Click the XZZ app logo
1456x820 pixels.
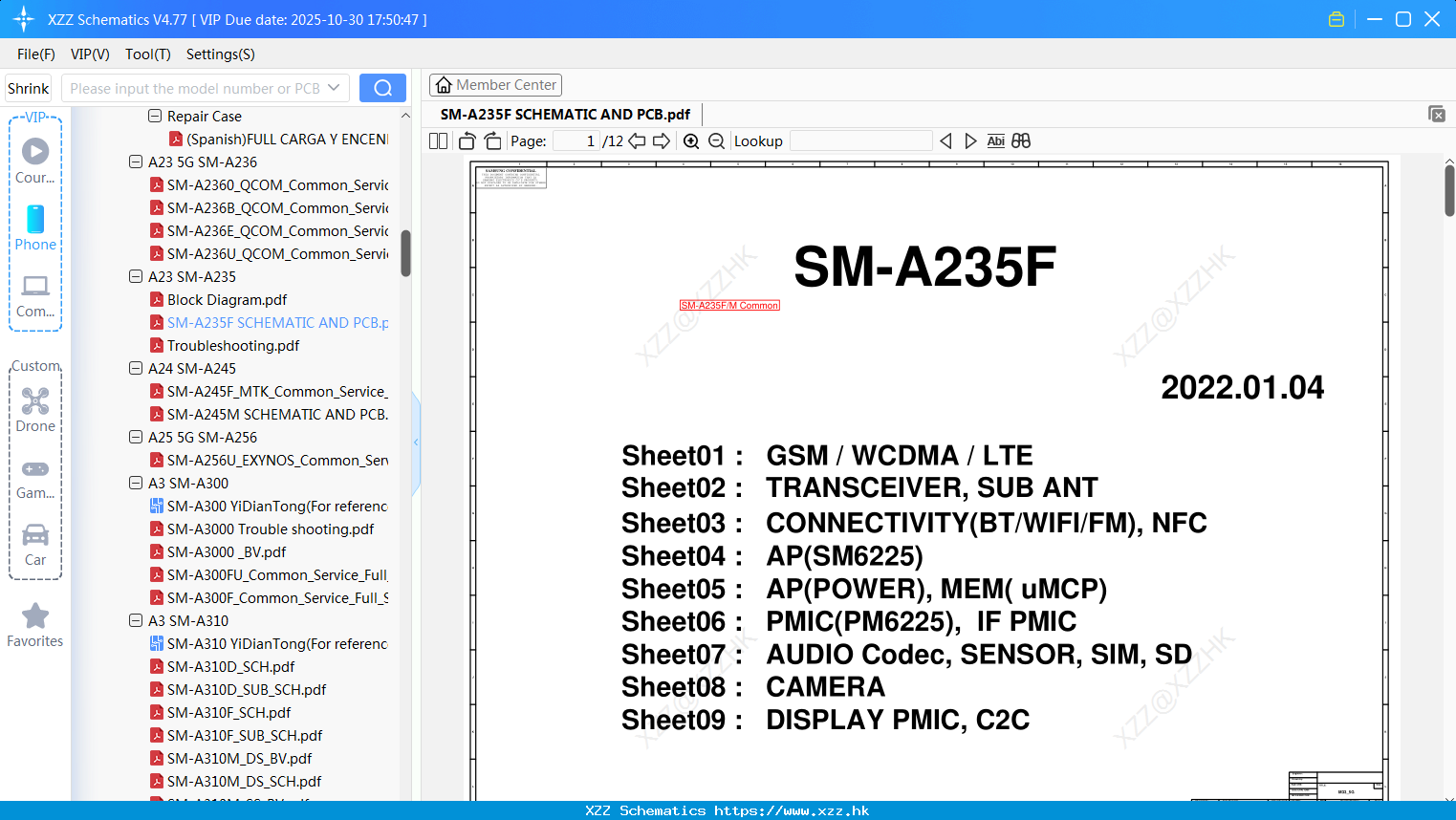tap(23, 19)
